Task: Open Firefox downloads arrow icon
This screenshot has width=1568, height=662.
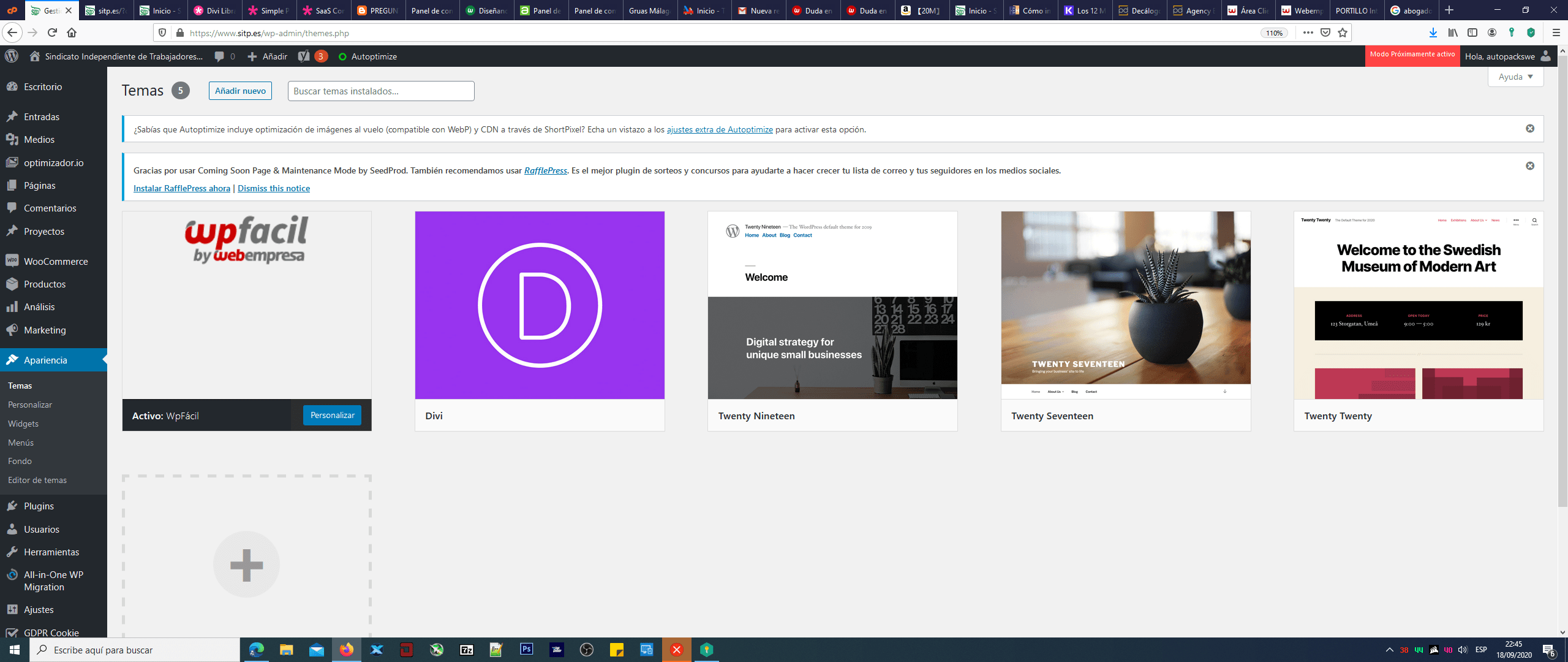Action: 1433,32
